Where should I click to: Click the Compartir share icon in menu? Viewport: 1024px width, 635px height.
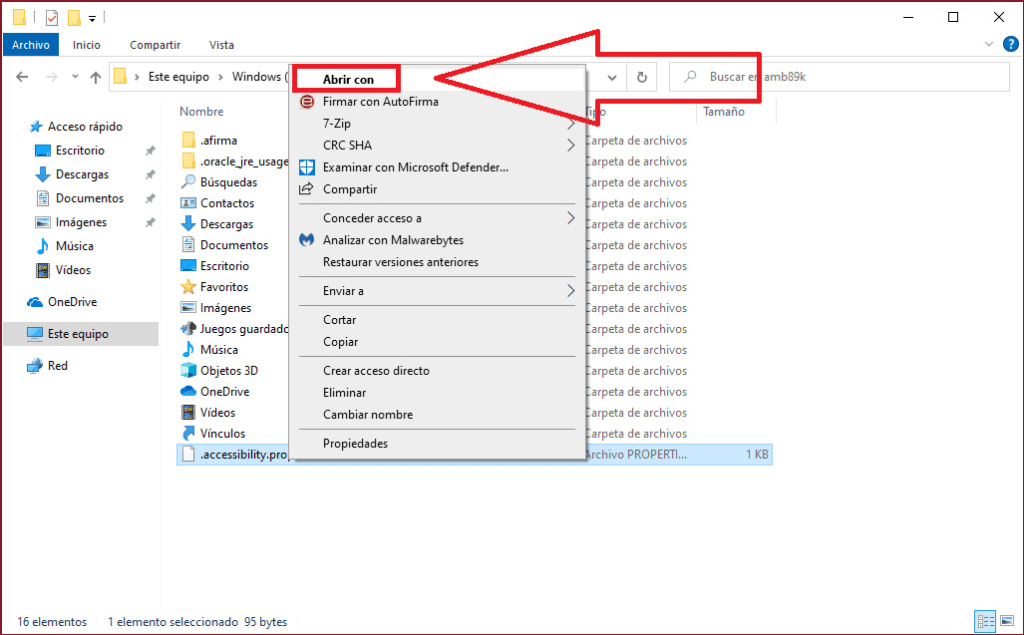pos(307,189)
